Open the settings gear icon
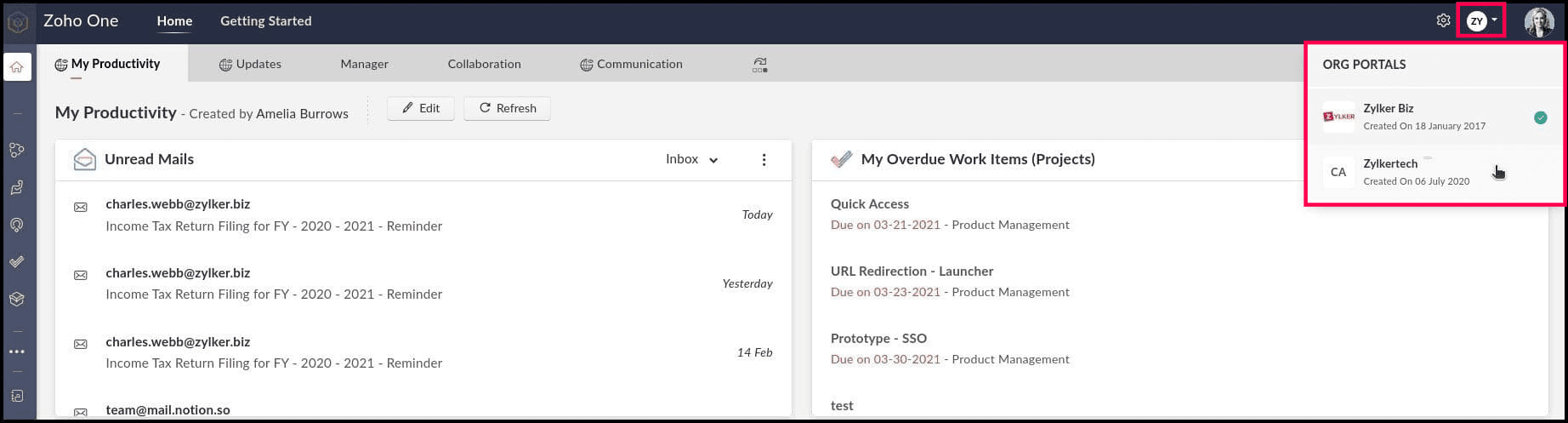Screen dimensions: 1568x423 (x=1443, y=20)
